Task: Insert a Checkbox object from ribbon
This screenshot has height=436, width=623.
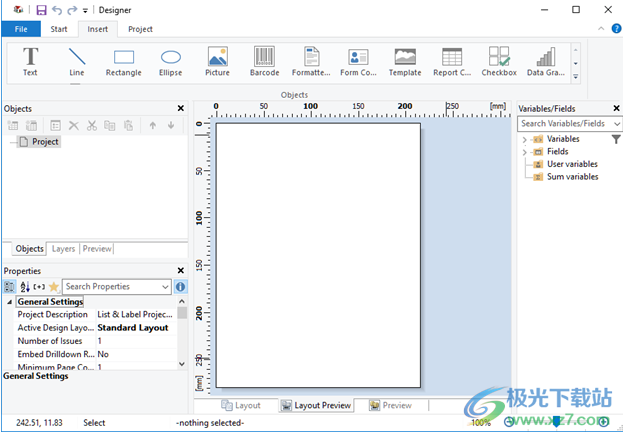Action: [499, 61]
